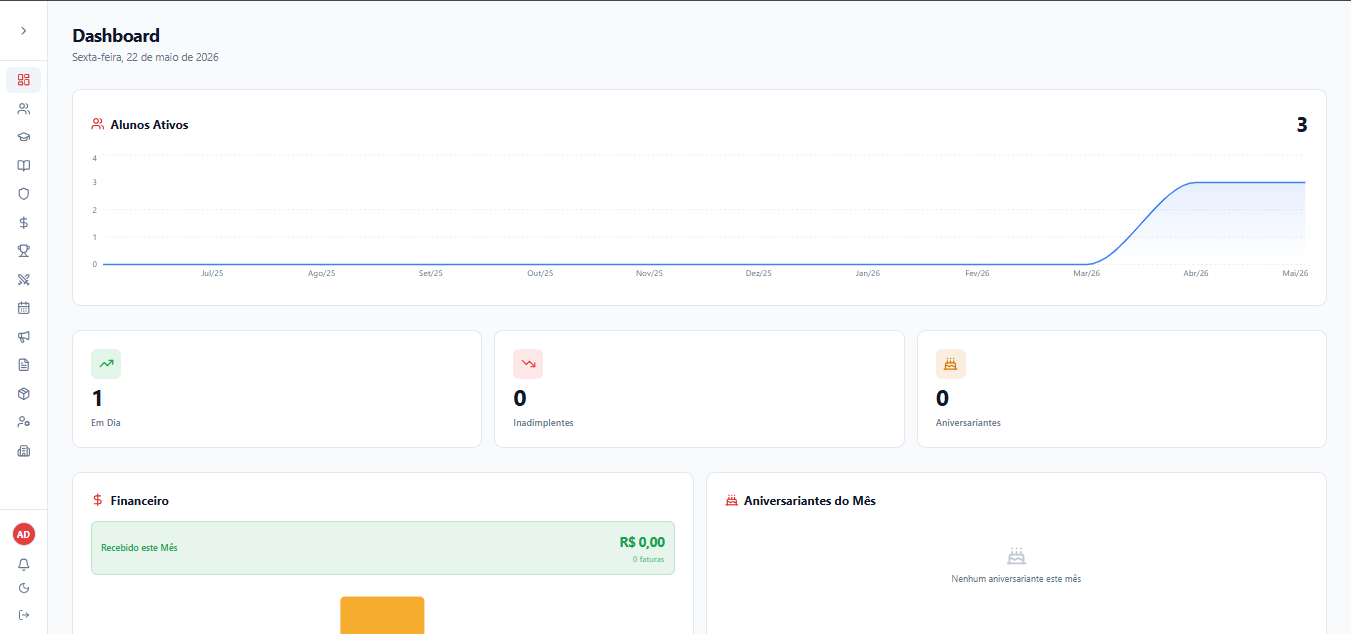Click the Financeiro heading
The image size is (1351, 634).
coord(139,500)
